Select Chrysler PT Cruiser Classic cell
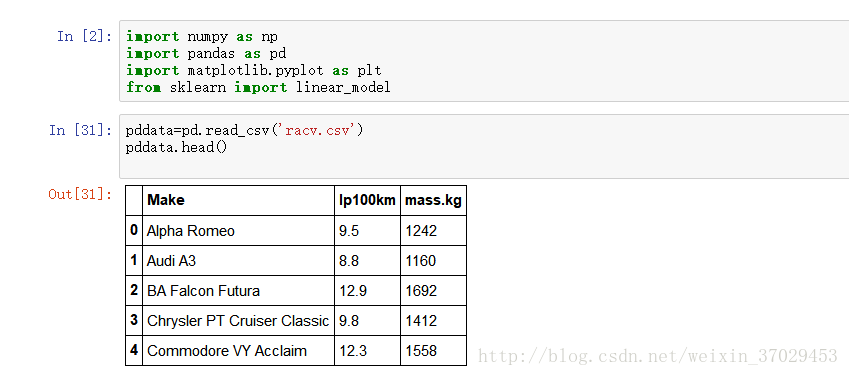 click(238, 321)
